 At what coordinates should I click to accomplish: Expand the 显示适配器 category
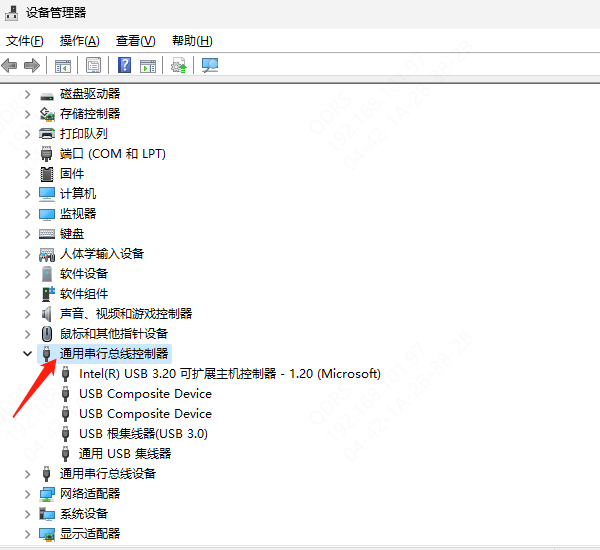pyautogui.click(x=28, y=534)
